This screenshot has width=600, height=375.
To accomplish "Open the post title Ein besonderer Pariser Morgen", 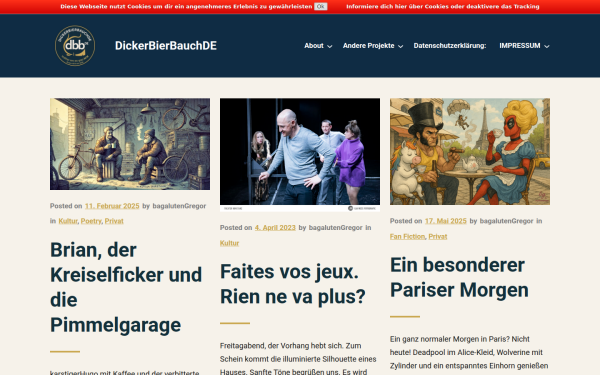I will 459,277.
